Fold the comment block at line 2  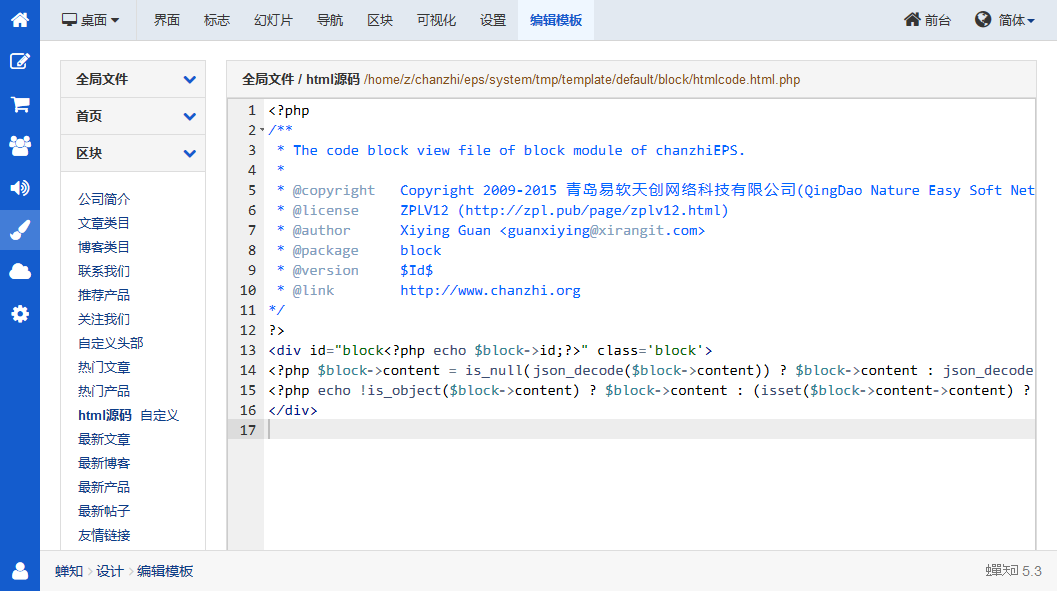coord(262,131)
